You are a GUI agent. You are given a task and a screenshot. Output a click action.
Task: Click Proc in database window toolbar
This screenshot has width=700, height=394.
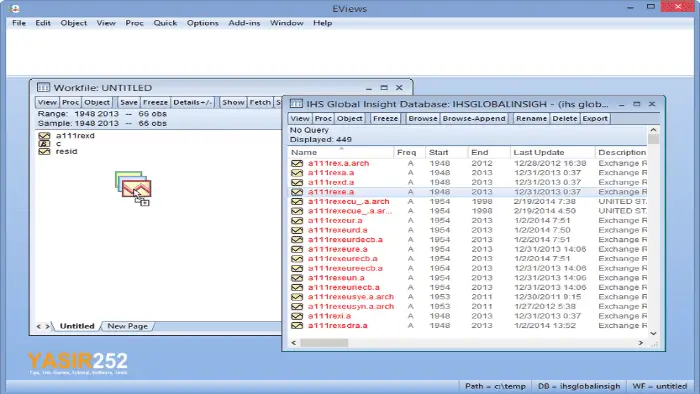pyautogui.click(x=323, y=119)
